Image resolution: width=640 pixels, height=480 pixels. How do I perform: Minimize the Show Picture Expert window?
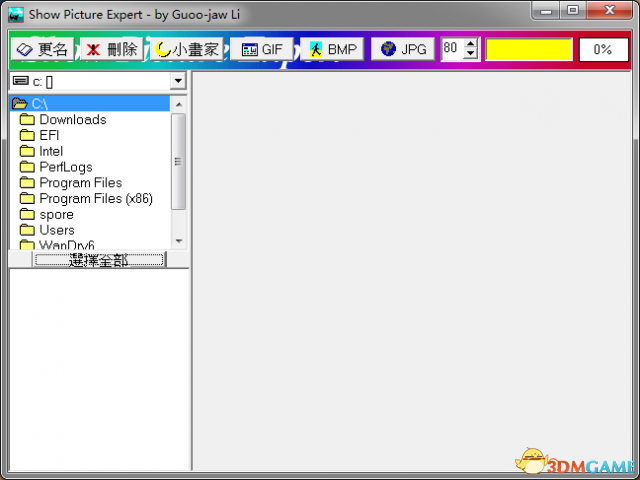[x=546, y=11]
